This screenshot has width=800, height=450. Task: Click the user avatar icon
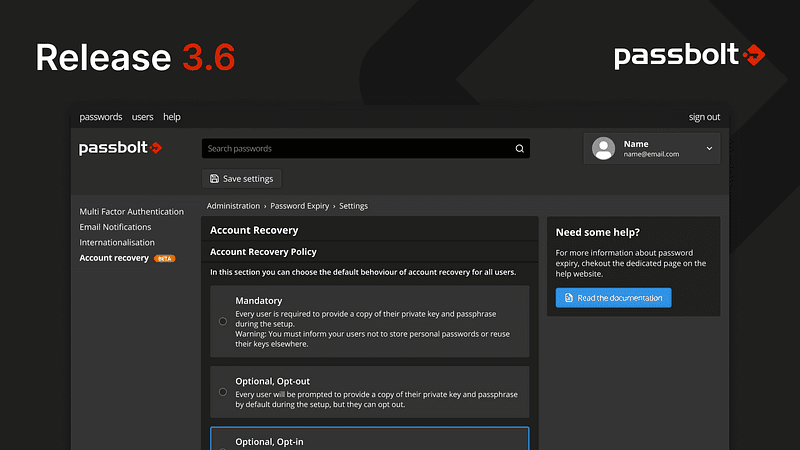pyautogui.click(x=603, y=149)
